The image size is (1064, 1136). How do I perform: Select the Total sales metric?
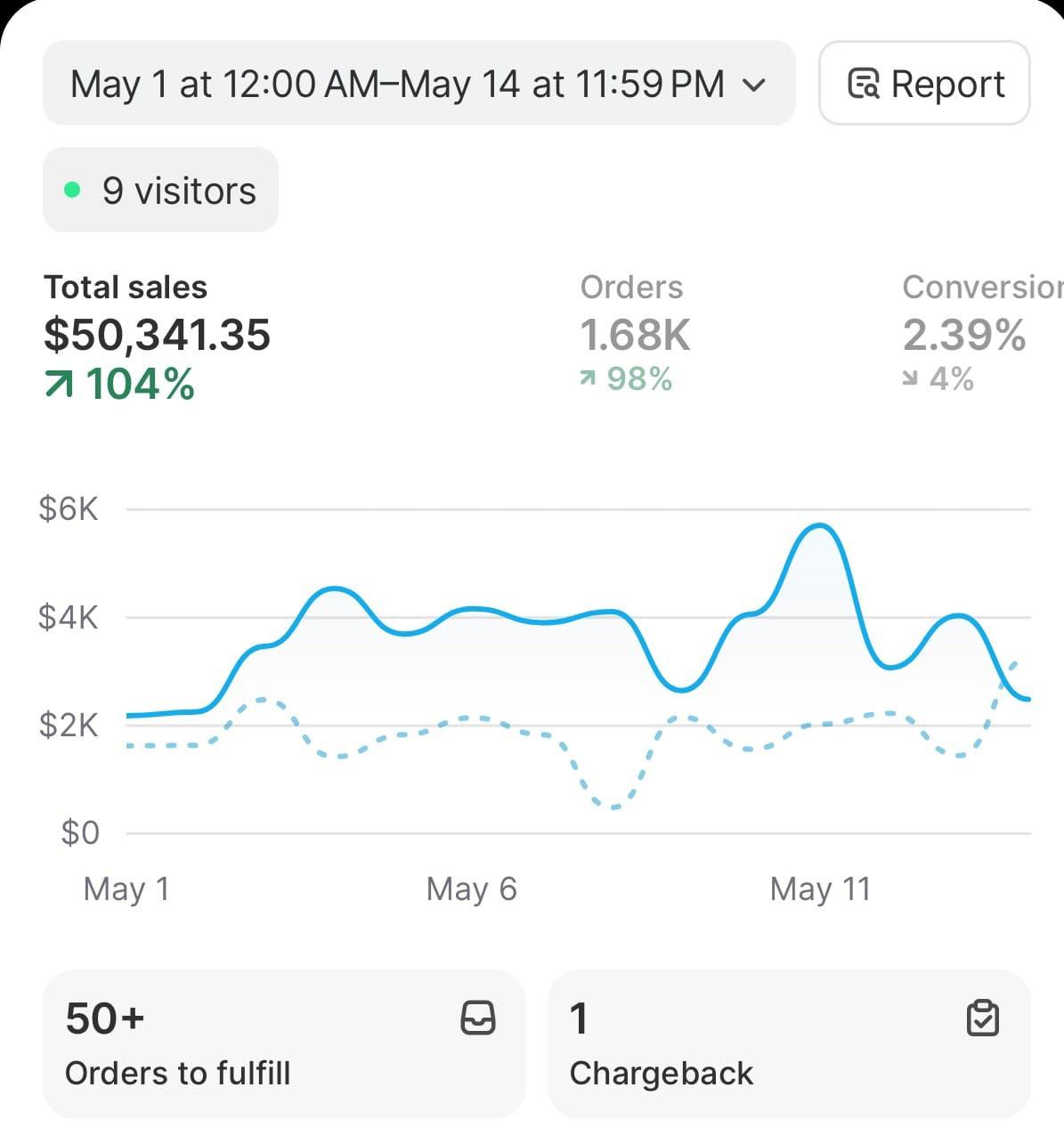pyautogui.click(x=157, y=337)
